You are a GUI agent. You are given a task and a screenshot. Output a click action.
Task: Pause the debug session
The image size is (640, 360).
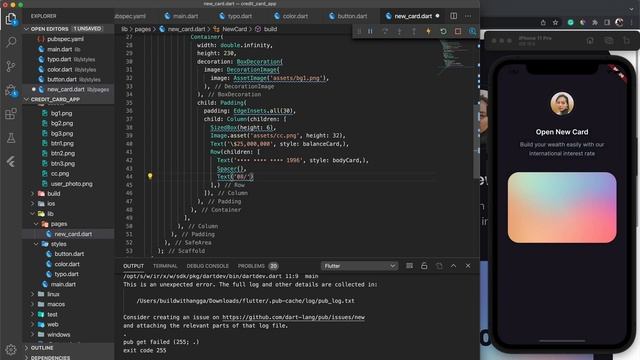370,31
